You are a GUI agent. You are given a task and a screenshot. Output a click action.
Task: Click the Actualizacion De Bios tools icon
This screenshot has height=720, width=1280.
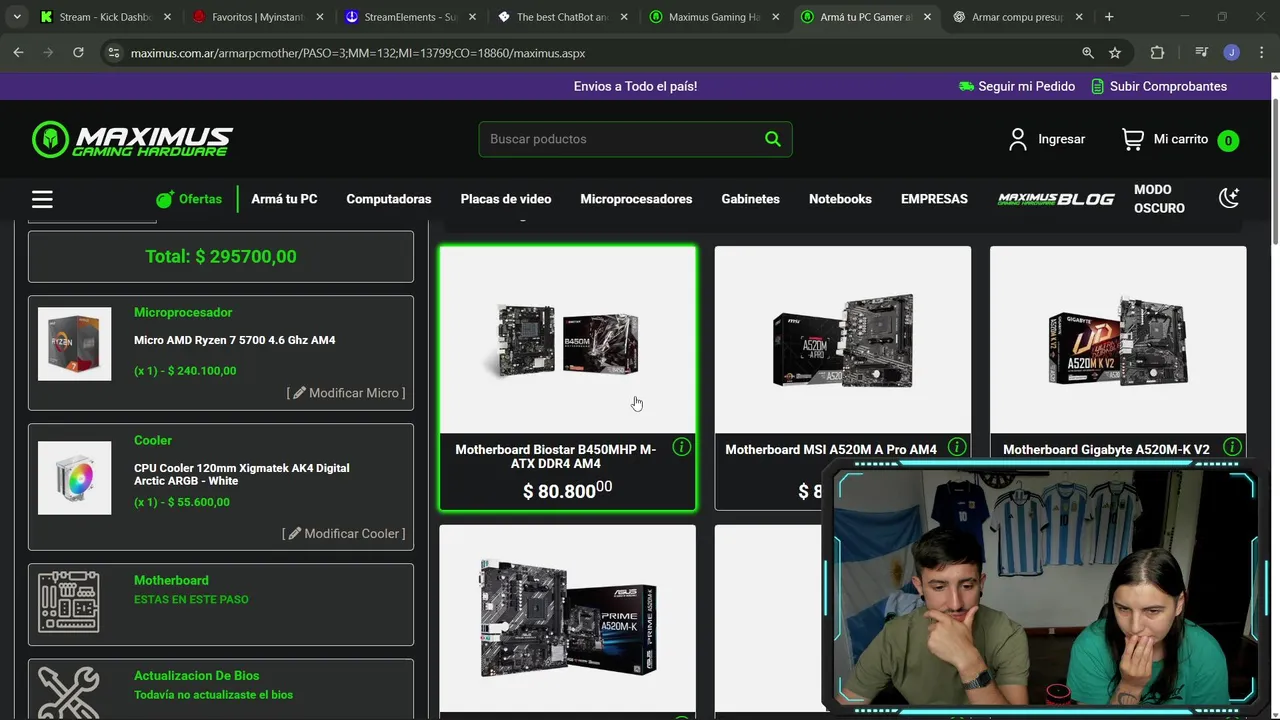[x=68, y=692]
